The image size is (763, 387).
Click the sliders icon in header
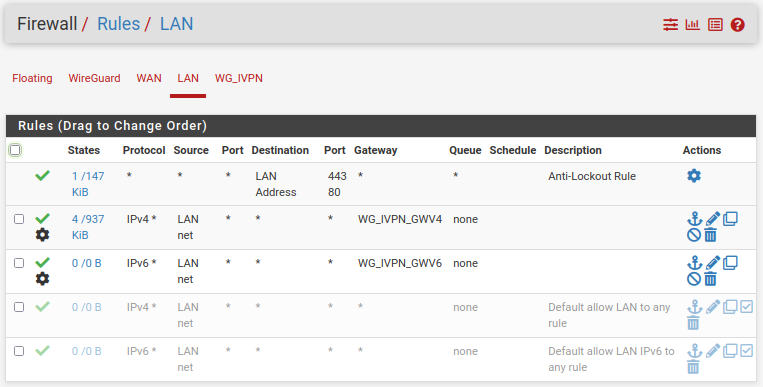click(x=670, y=24)
